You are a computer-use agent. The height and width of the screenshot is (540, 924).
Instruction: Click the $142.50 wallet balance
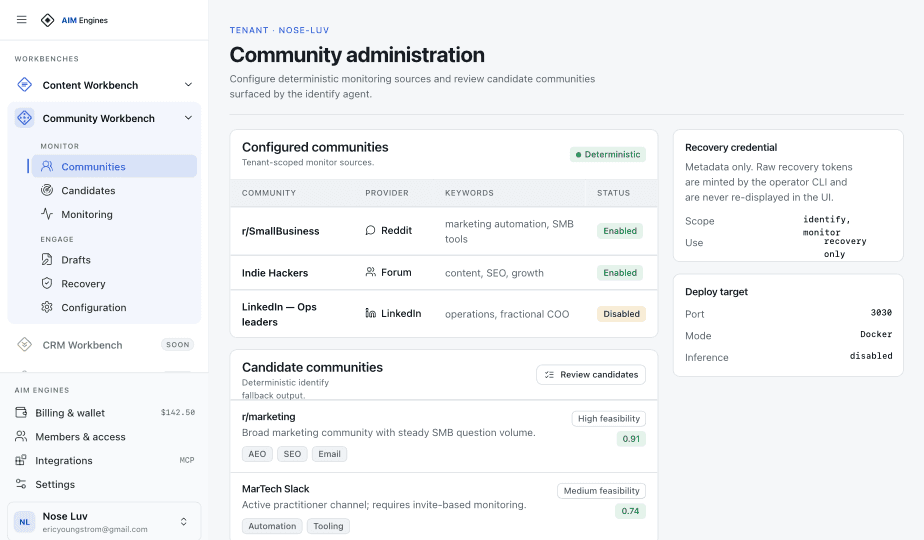(178, 413)
